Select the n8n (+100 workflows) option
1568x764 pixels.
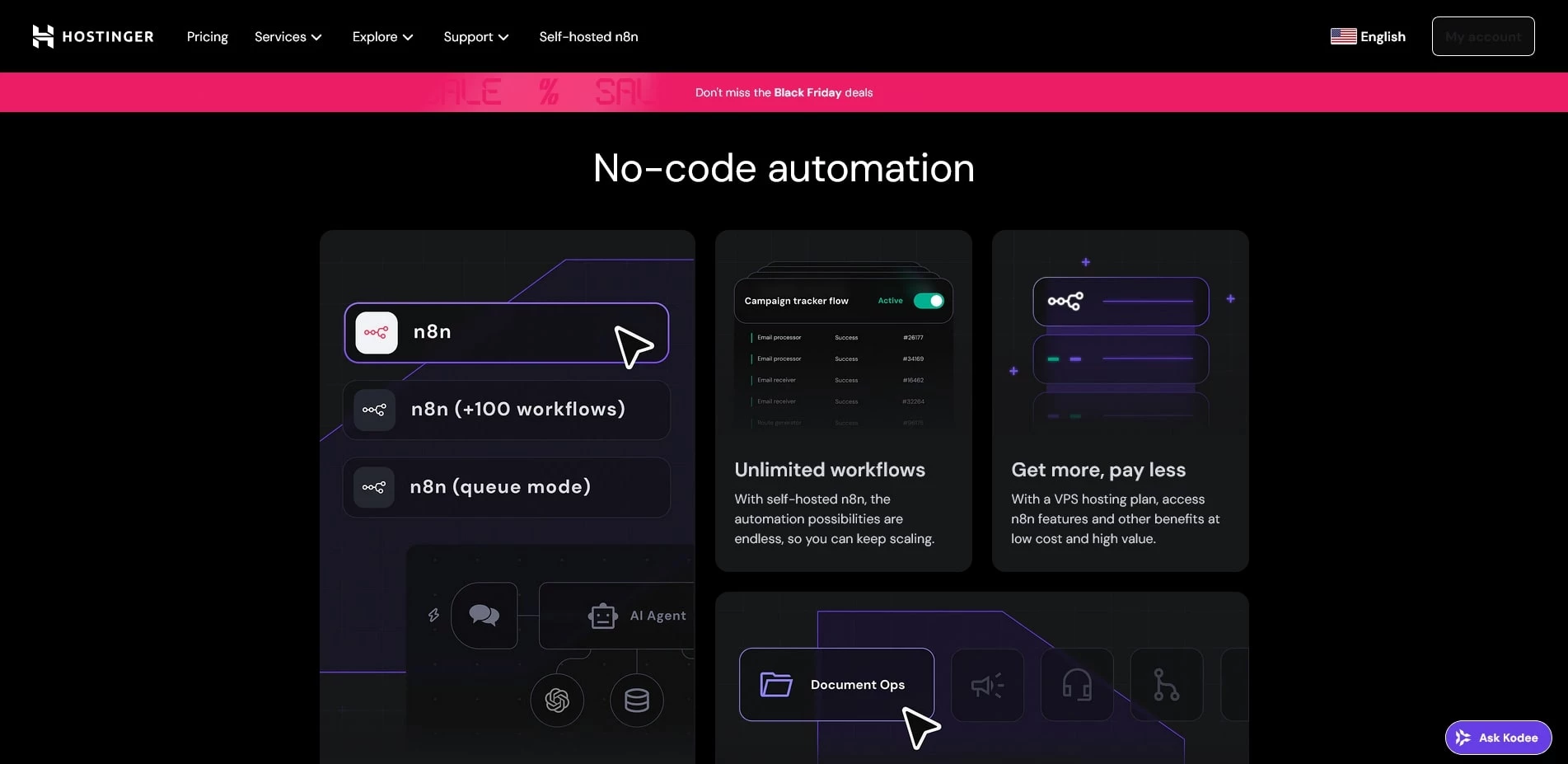[x=506, y=410]
